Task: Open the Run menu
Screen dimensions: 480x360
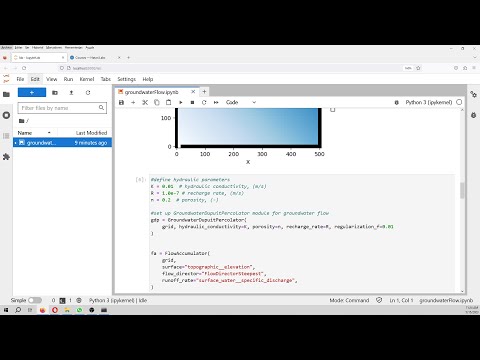Action: click(68, 79)
